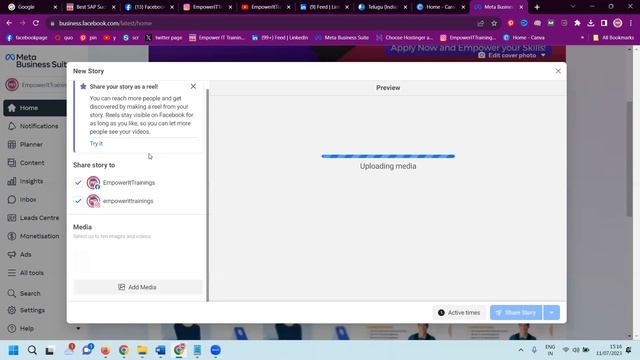Click the page vertical scrollbar
Screen dimensions: 640x360
(x=630, y=158)
